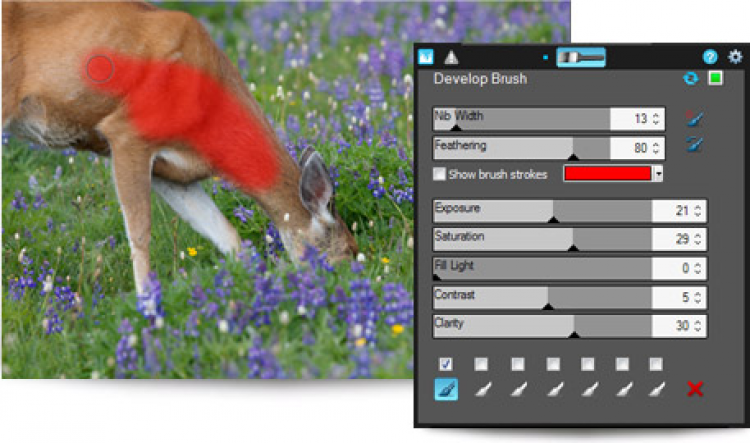Viewport: 750px width, 443px height.
Task: Select the active first brush icon
Action: [x=446, y=389]
